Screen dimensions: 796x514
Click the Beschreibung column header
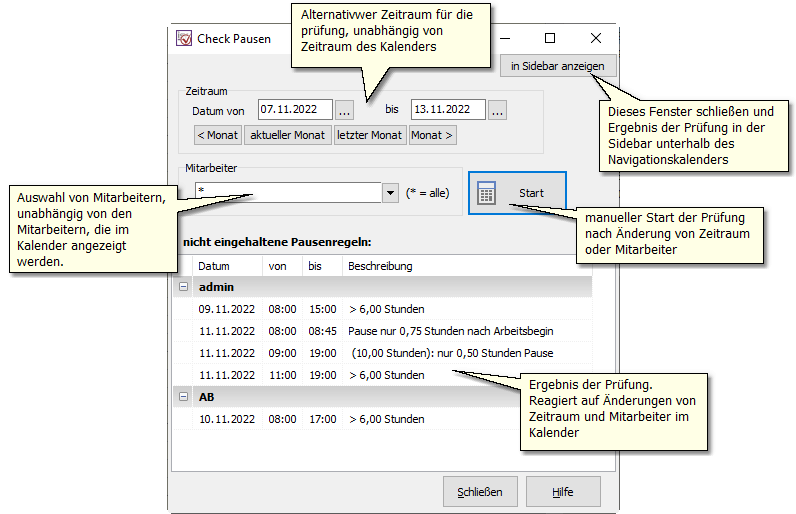(x=380, y=266)
